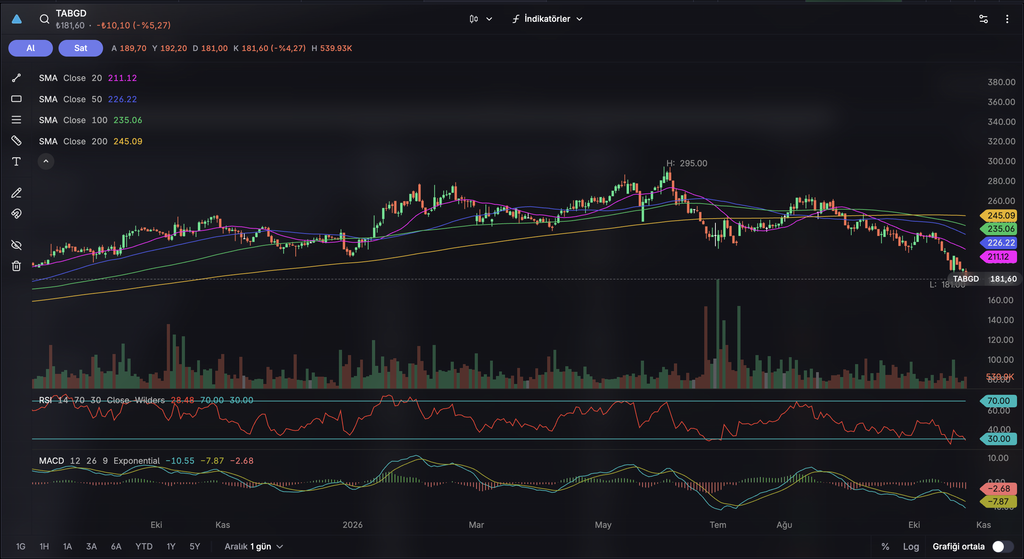Click the RSI 30.00 axis label
The height and width of the screenshot is (559, 1024).
[x=999, y=439]
